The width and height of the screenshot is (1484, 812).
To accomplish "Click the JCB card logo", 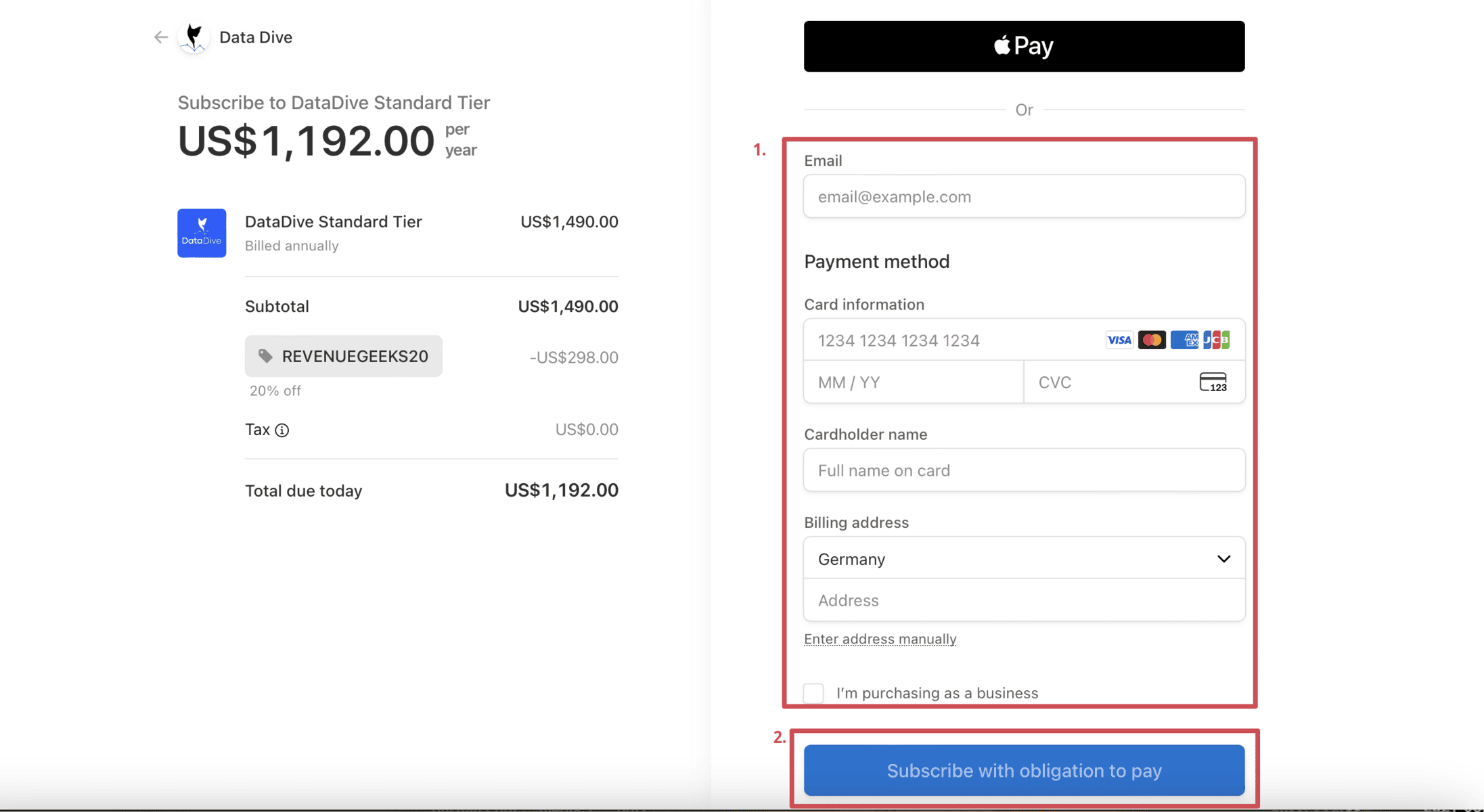I will pos(1217,340).
